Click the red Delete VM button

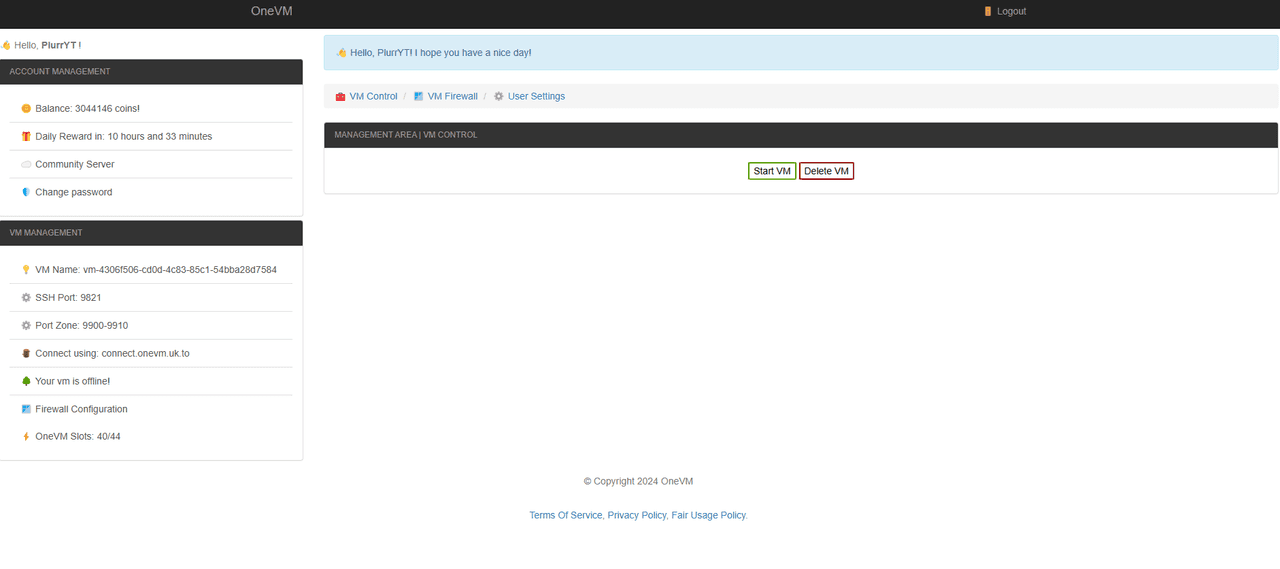(x=827, y=171)
